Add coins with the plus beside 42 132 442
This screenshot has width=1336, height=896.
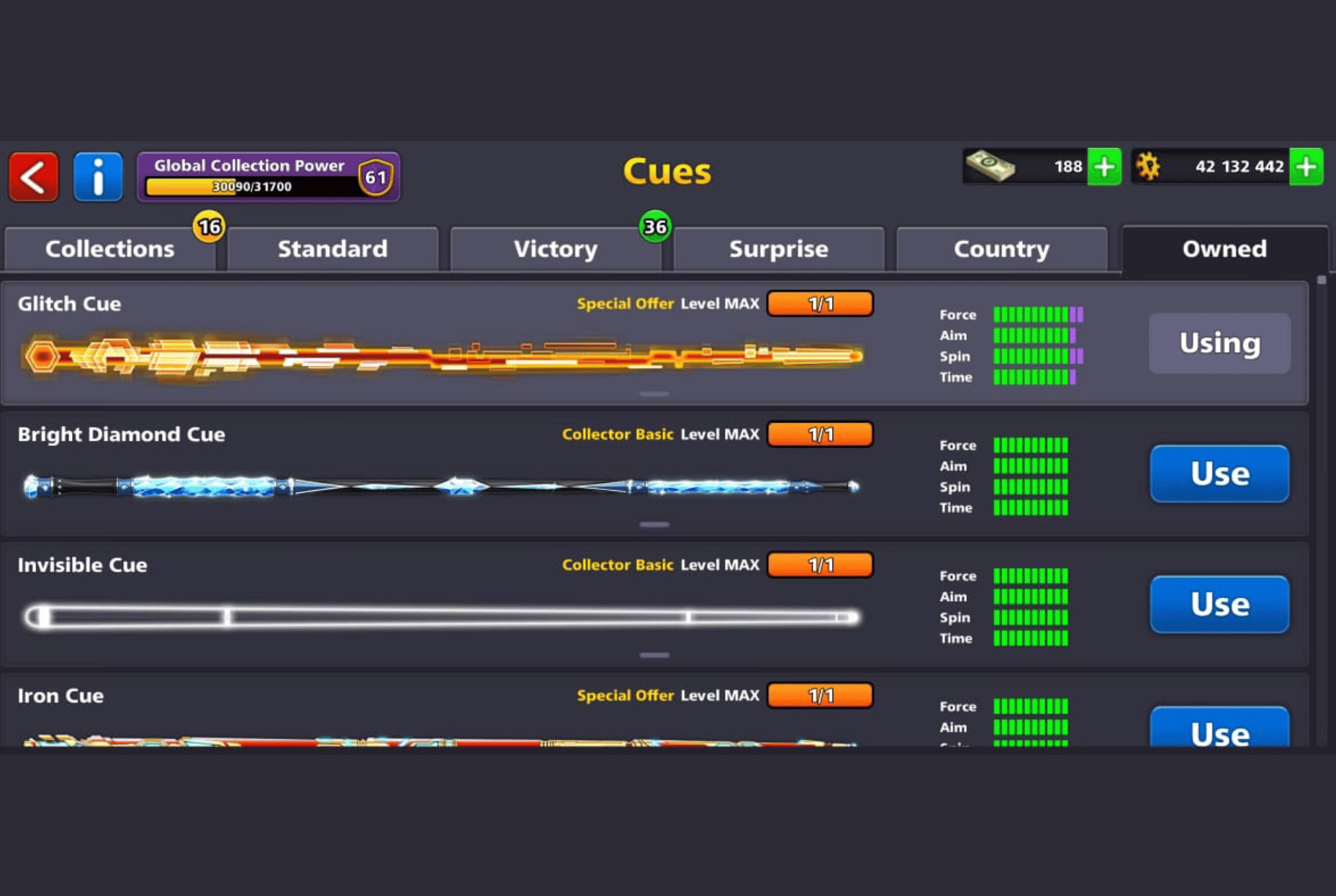point(1306,167)
